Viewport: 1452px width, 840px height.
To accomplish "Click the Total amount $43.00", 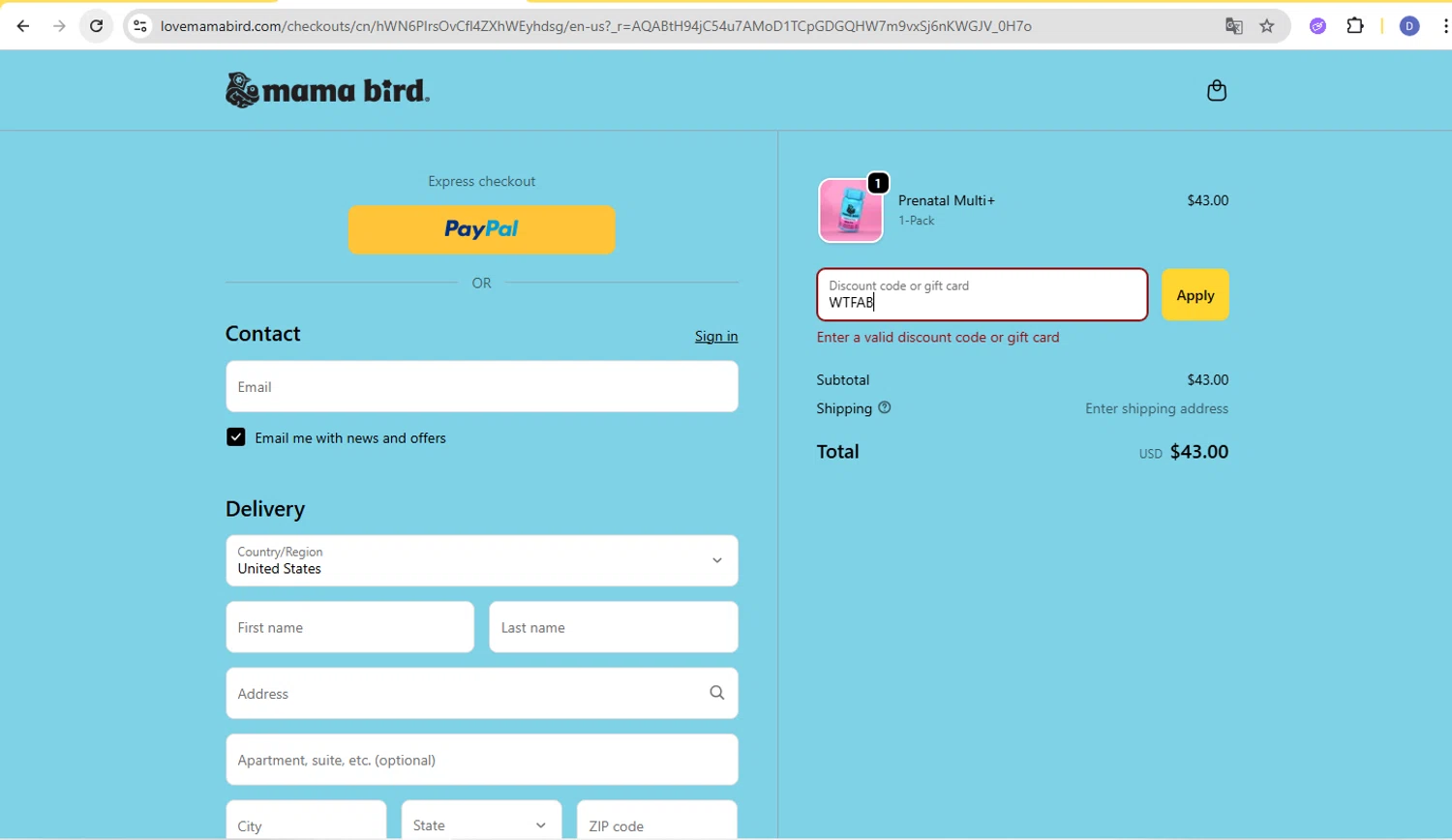I will click(x=1199, y=452).
